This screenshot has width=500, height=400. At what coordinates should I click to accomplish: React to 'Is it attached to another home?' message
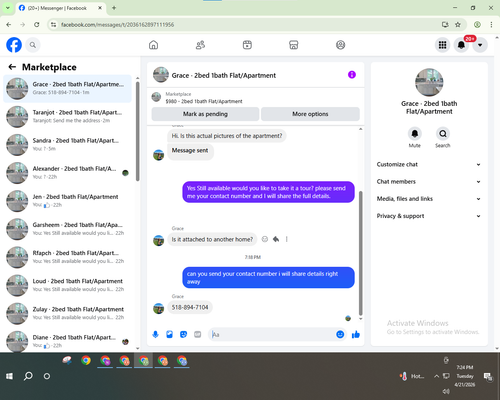coord(265,239)
